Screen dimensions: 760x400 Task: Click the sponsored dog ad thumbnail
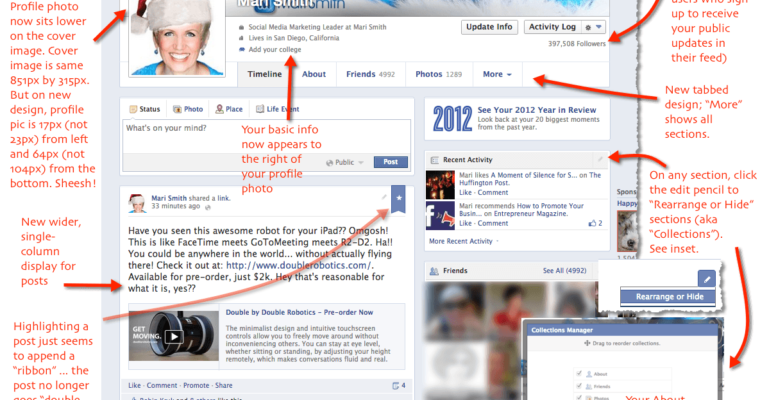tap(627, 231)
